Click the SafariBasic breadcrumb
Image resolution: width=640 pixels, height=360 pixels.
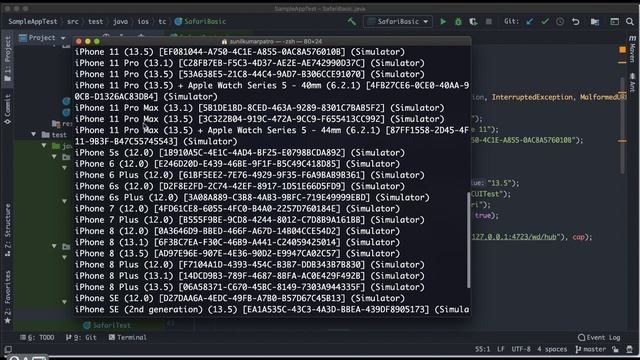tap(200, 22)
